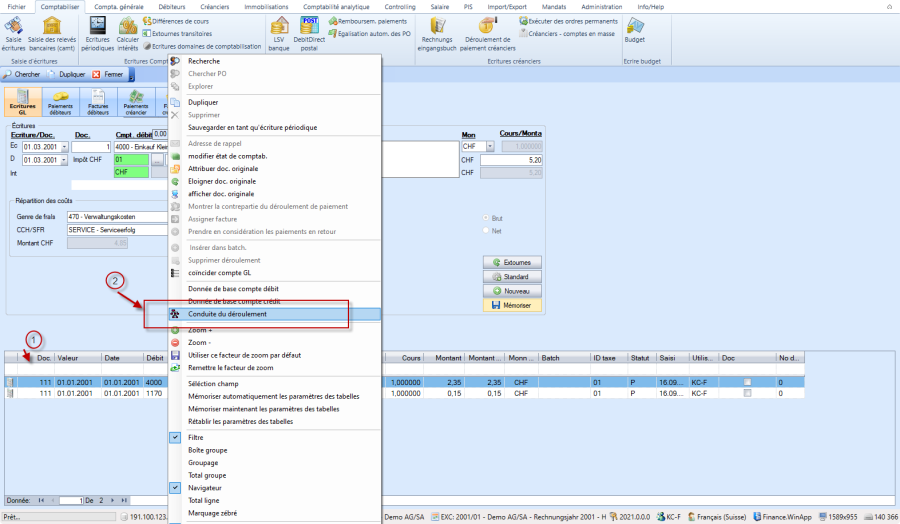
Task: Toggle Navigateur option in context menu
Action: click(203, 487)
